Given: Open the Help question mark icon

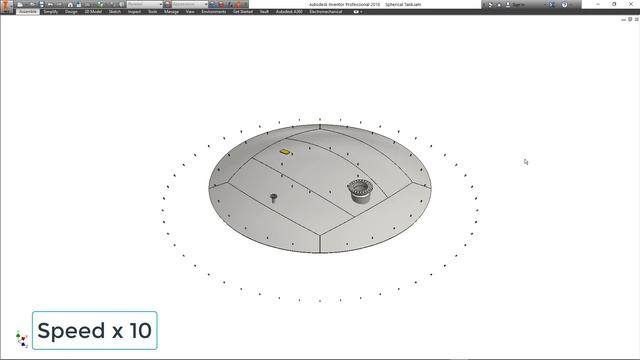Looking at the screenshot, I should pyautogui.click(x=564, y=4).
